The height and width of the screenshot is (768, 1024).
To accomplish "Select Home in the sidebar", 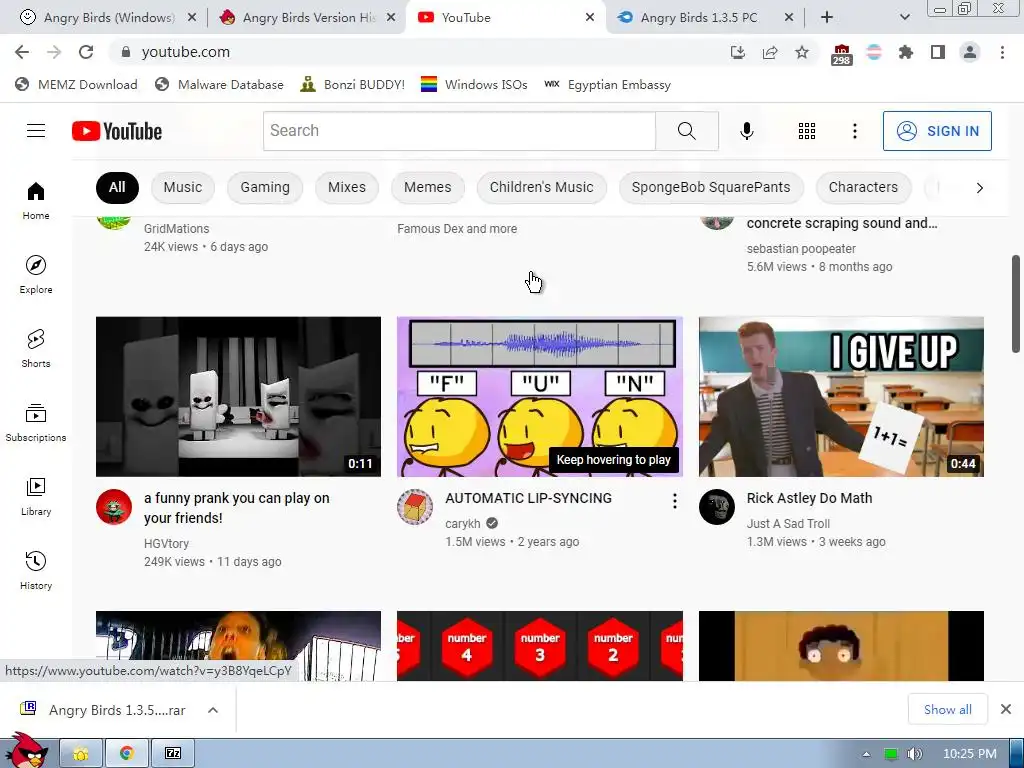I will pyautogui.click(x=36, y=200).
